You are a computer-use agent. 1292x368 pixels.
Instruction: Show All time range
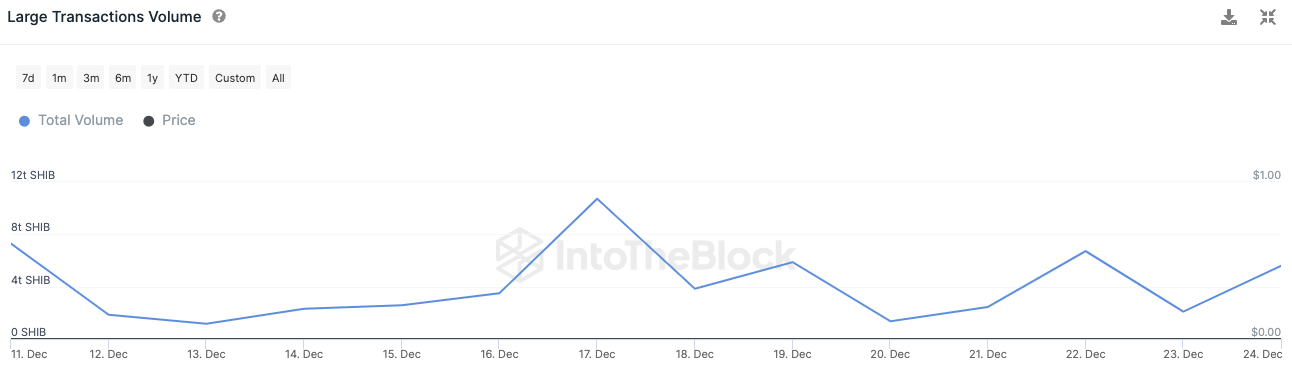pos(278,78)
